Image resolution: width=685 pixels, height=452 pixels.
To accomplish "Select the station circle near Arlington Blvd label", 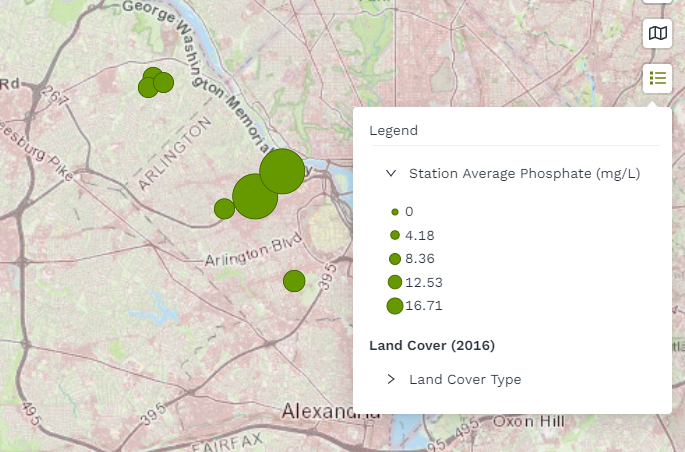I will click(224, 208).
